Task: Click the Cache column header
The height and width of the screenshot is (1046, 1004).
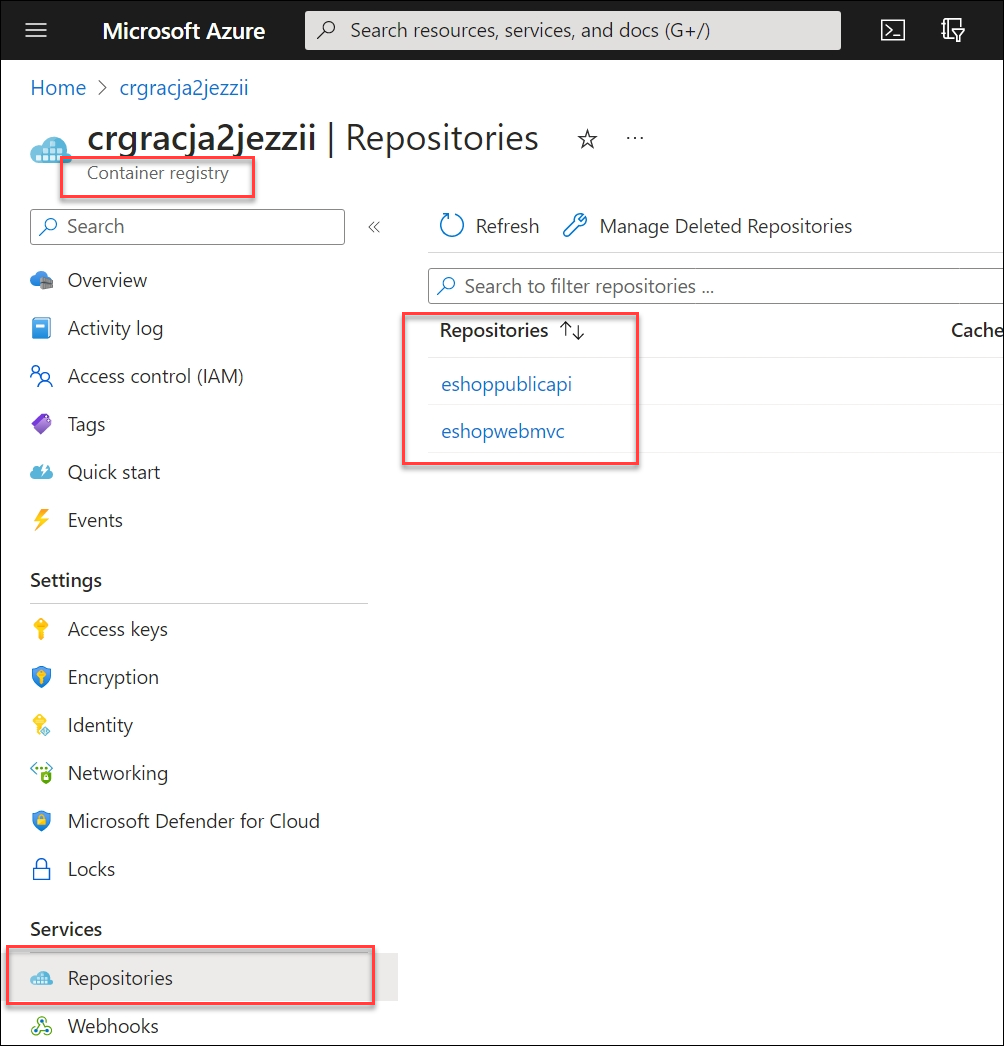Action: point(977,330)
